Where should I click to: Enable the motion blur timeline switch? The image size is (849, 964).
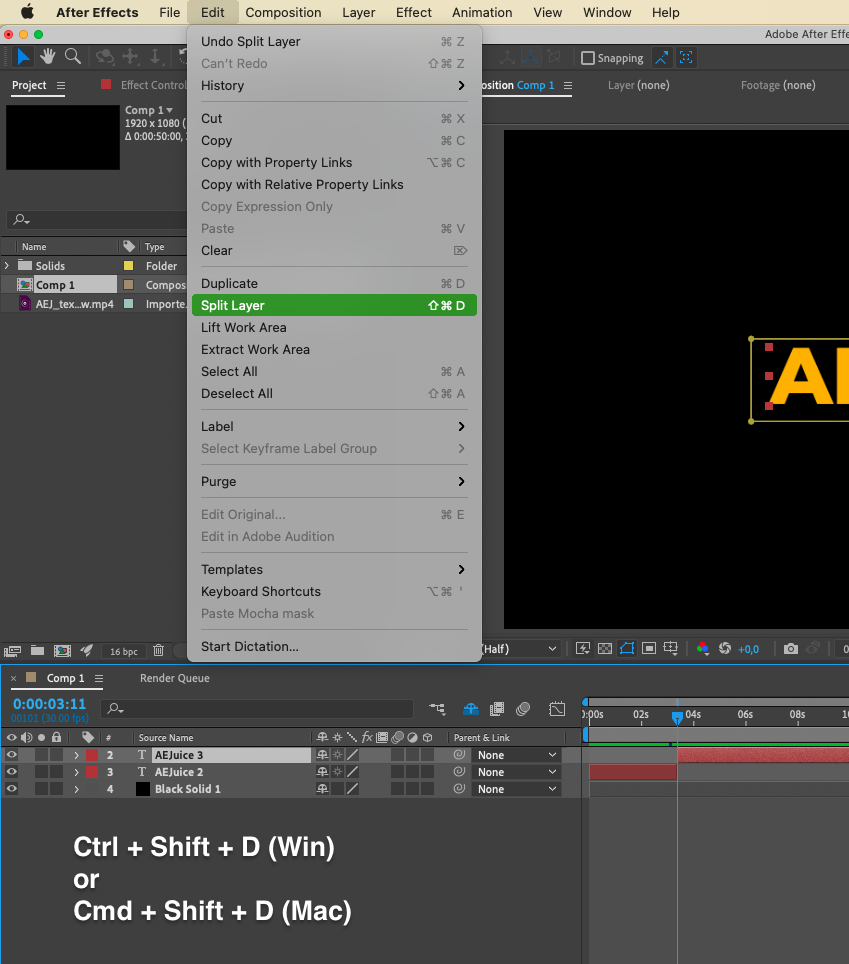click(x=523, y=709)
